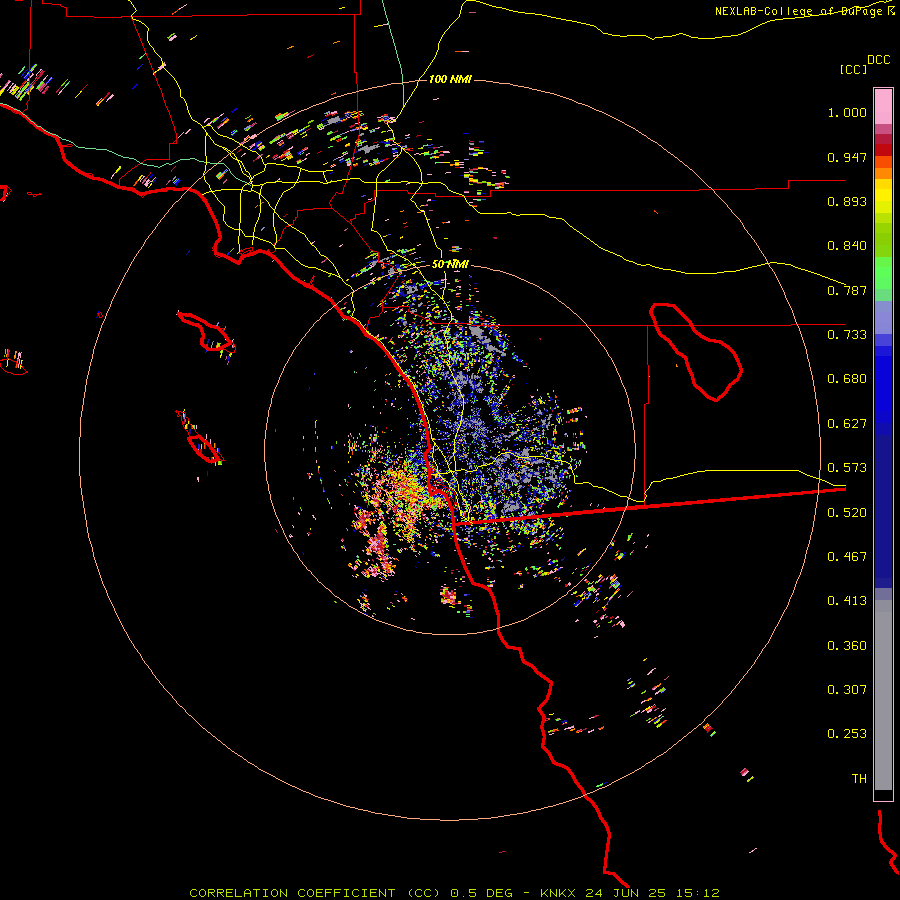Click the 100 NMI range ring label
900x900 pixels.
click(x=450, y=79)
